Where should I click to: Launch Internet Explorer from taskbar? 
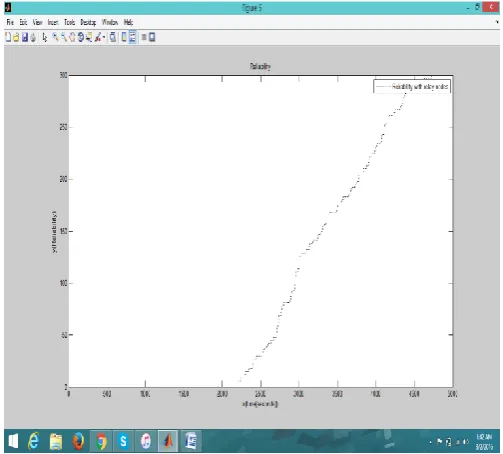click(x=33, y=441)
